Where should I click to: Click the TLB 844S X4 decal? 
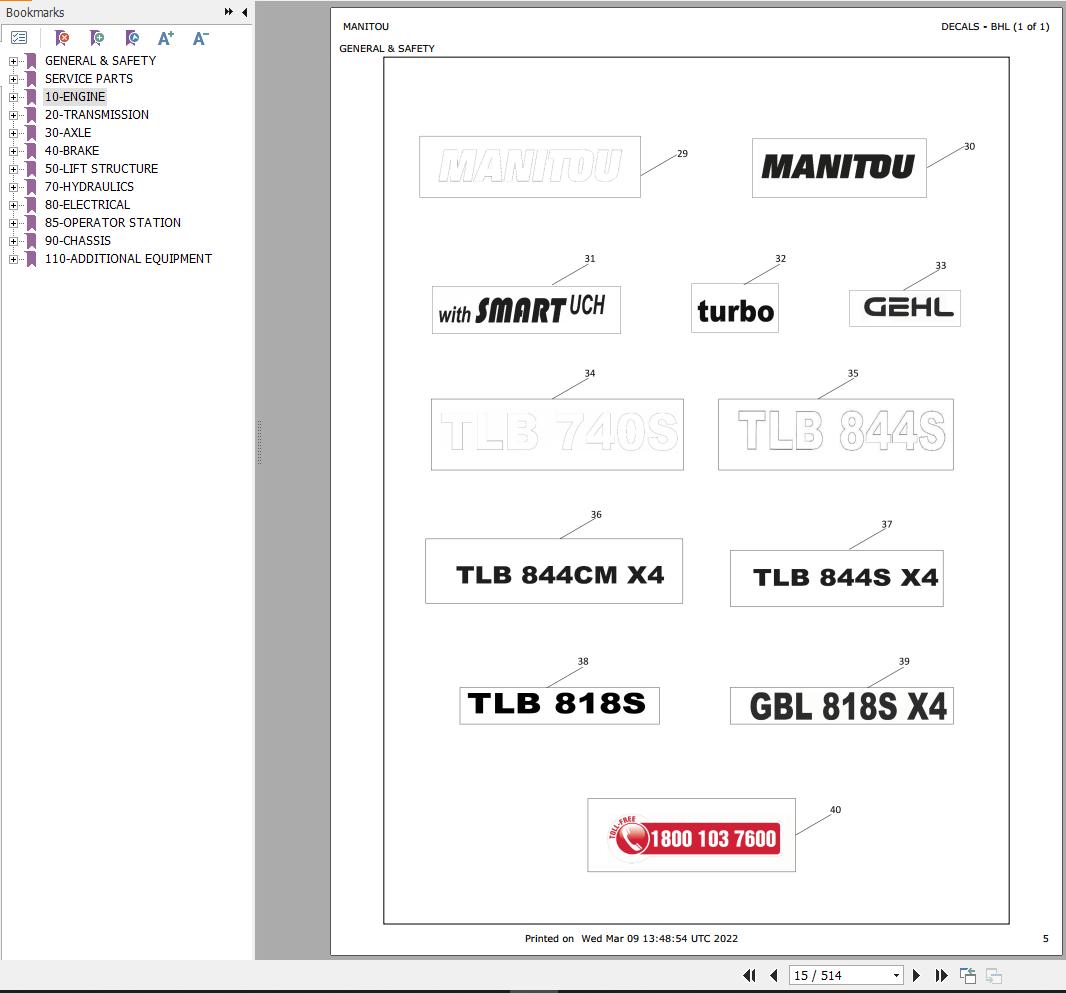pos(837,578)
